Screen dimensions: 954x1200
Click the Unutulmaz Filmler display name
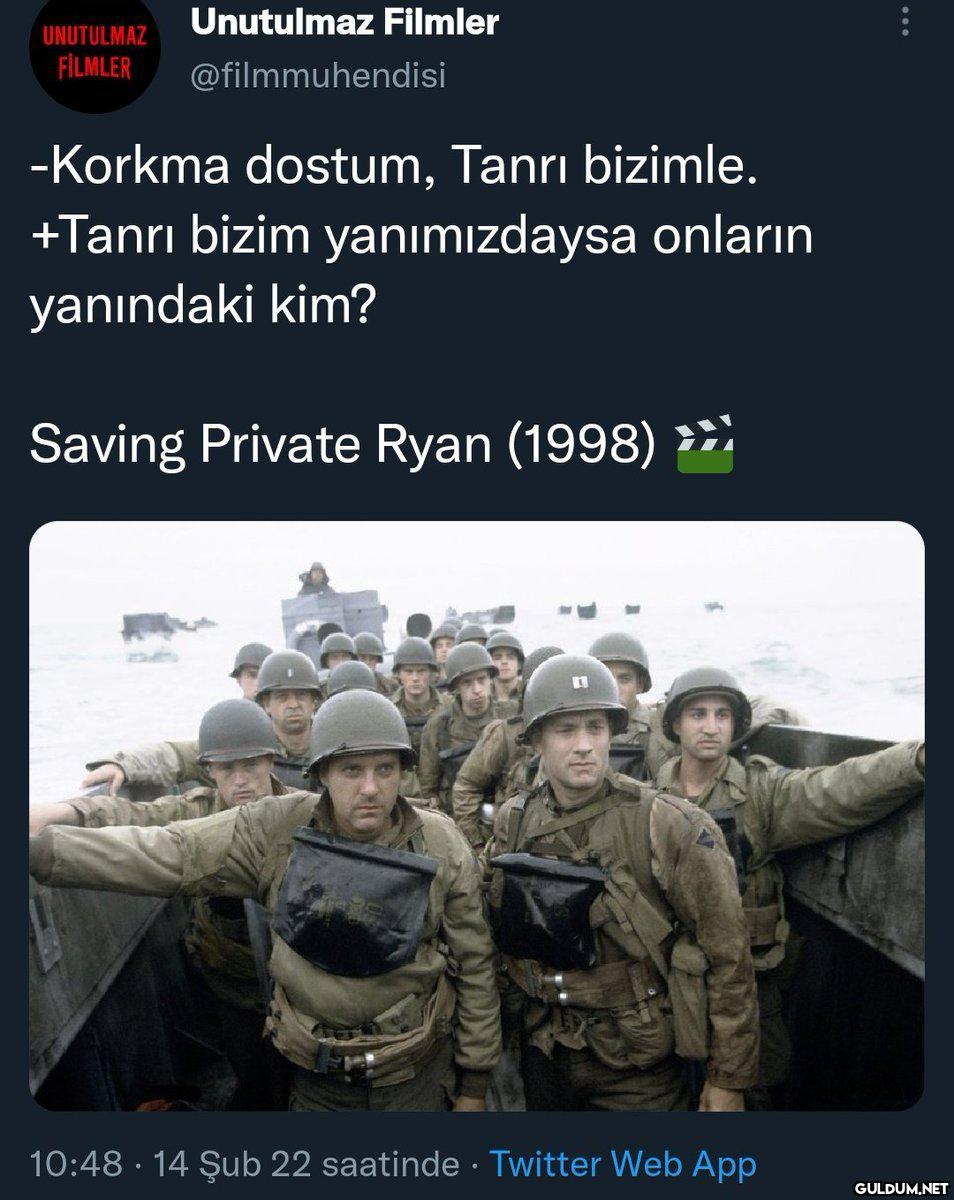coord(344,21)
